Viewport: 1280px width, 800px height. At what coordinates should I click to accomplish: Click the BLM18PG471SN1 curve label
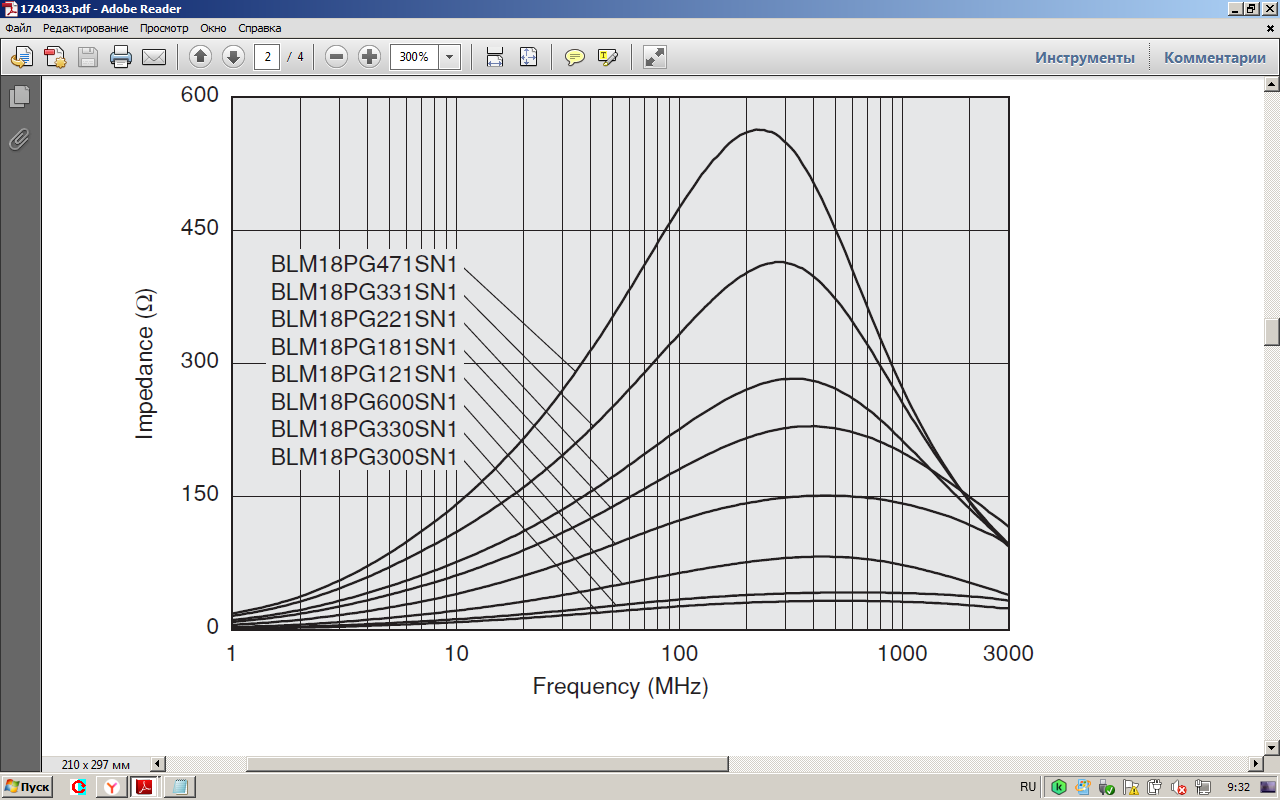click(364, 265)
